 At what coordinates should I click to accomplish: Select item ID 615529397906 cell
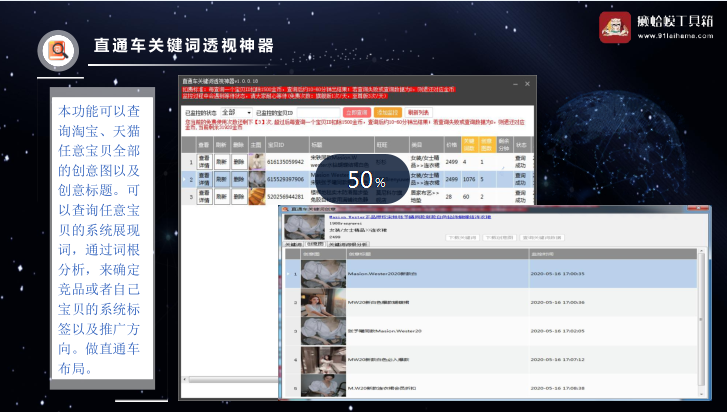tap(287, 179)
